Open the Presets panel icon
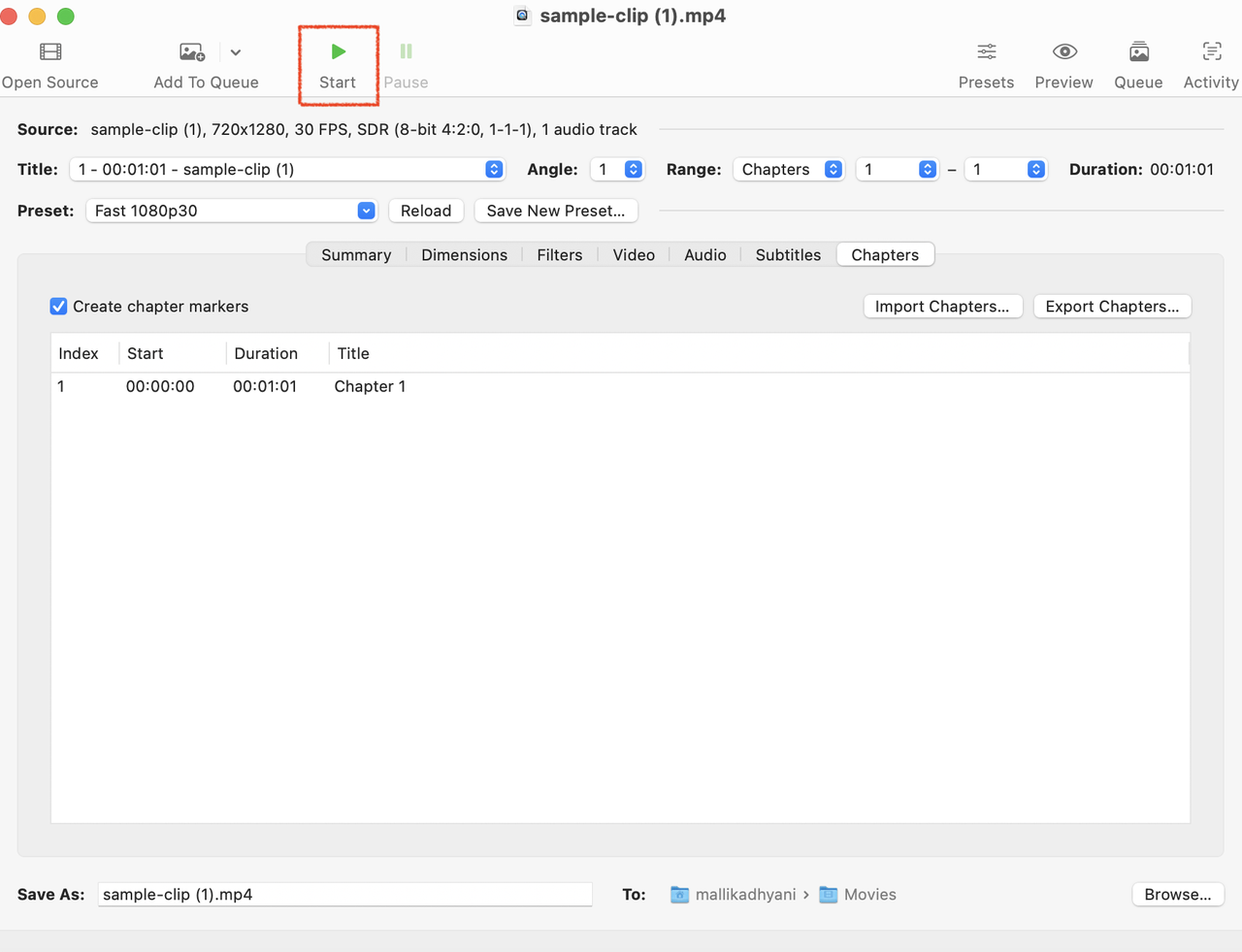This screenshot has height=952, width=1242. (986, 51)
